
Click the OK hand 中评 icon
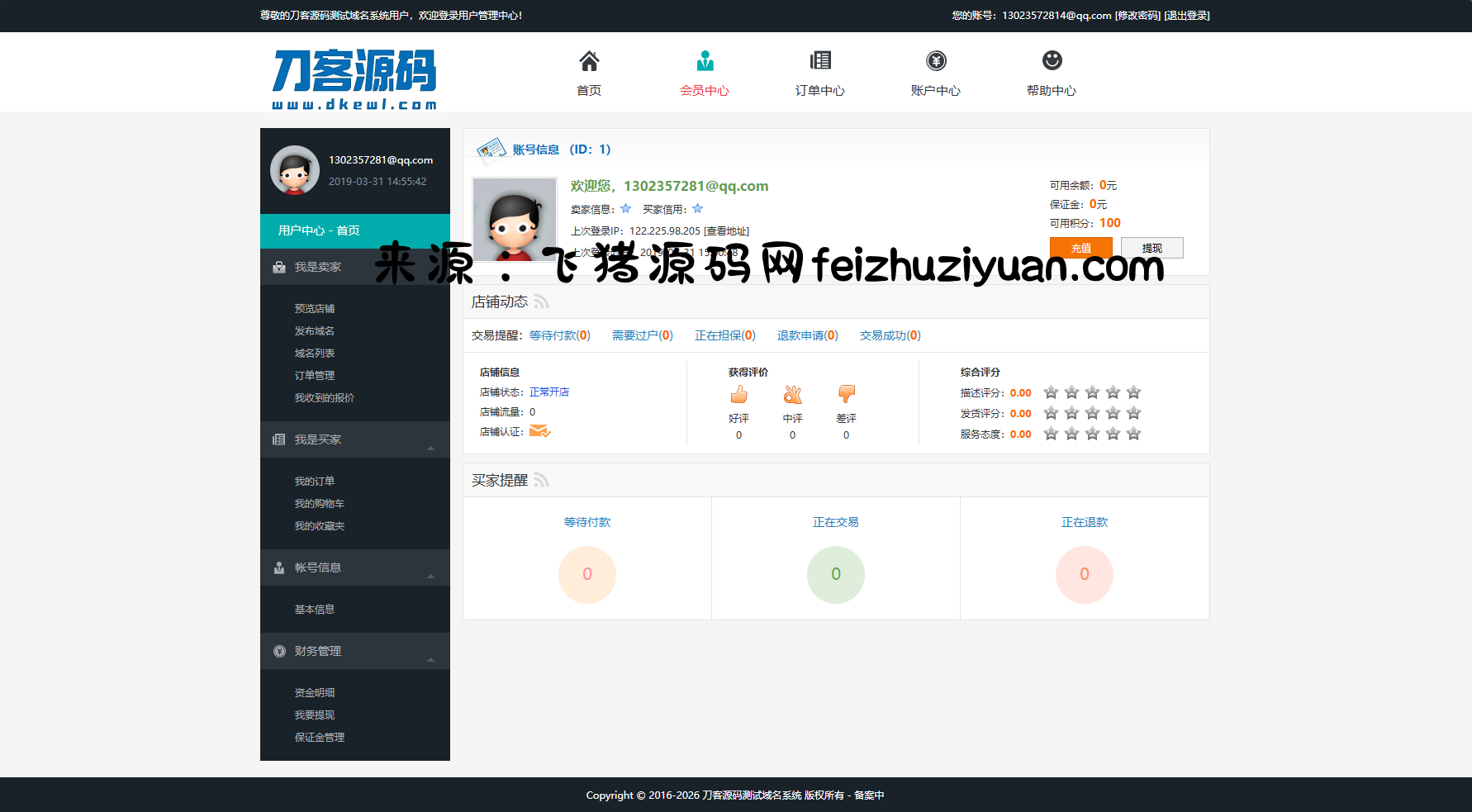click(793, 395)
